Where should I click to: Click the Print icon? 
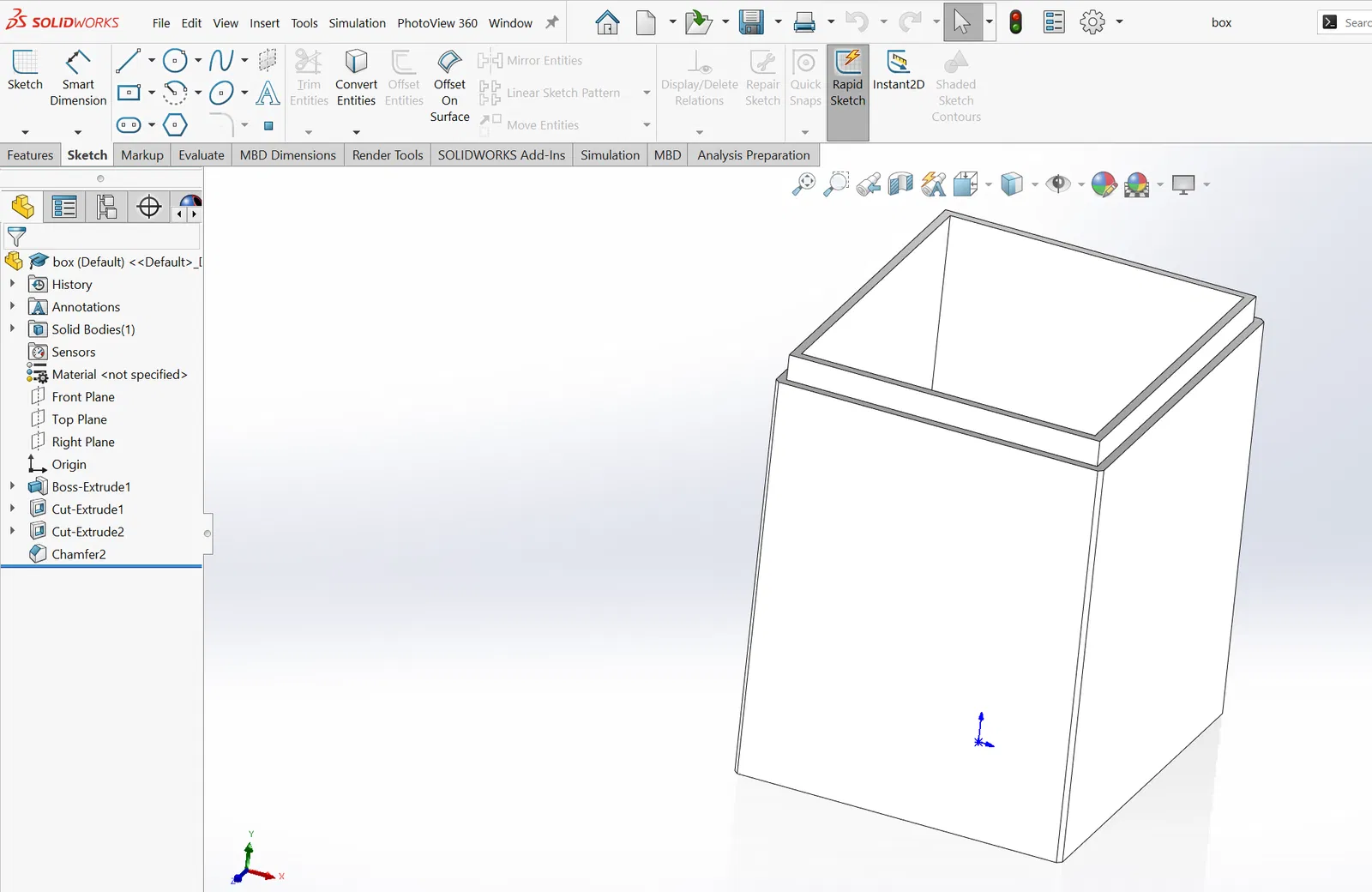point(804,22)
